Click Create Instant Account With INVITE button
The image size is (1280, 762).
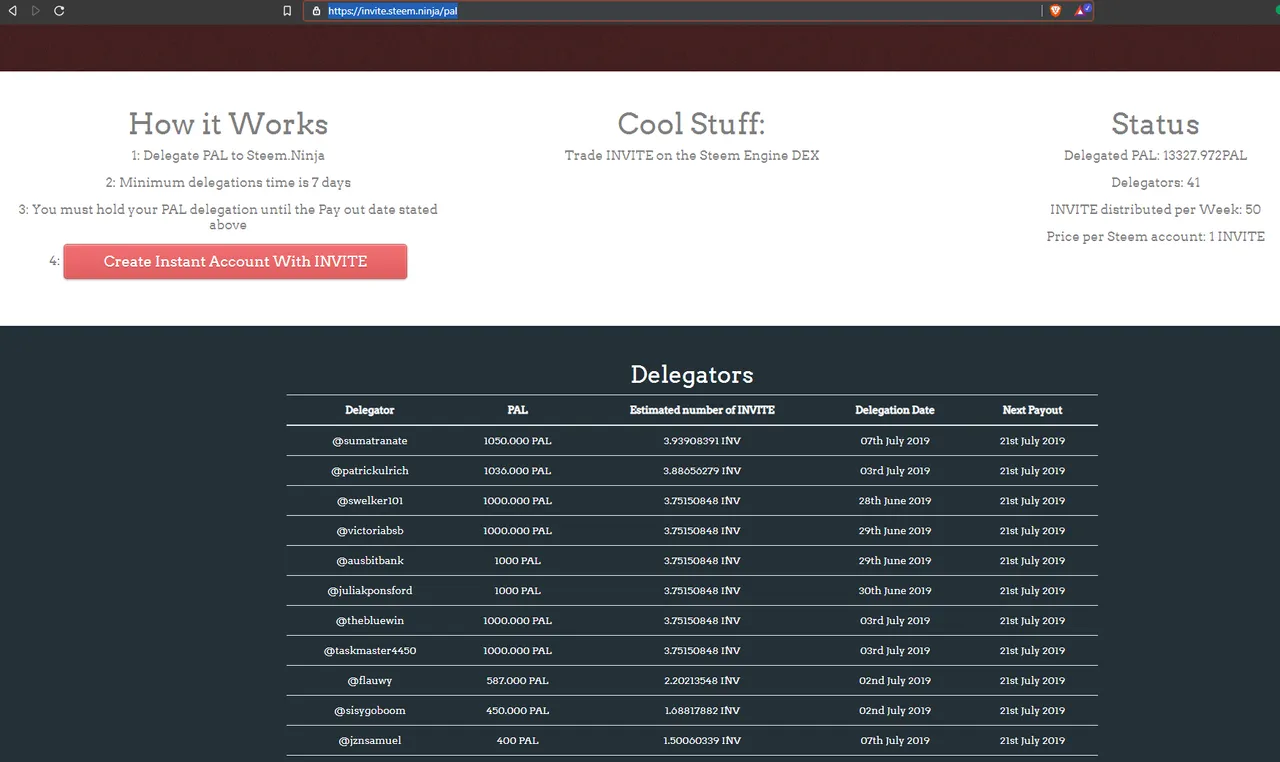click(x=235, y=261)
